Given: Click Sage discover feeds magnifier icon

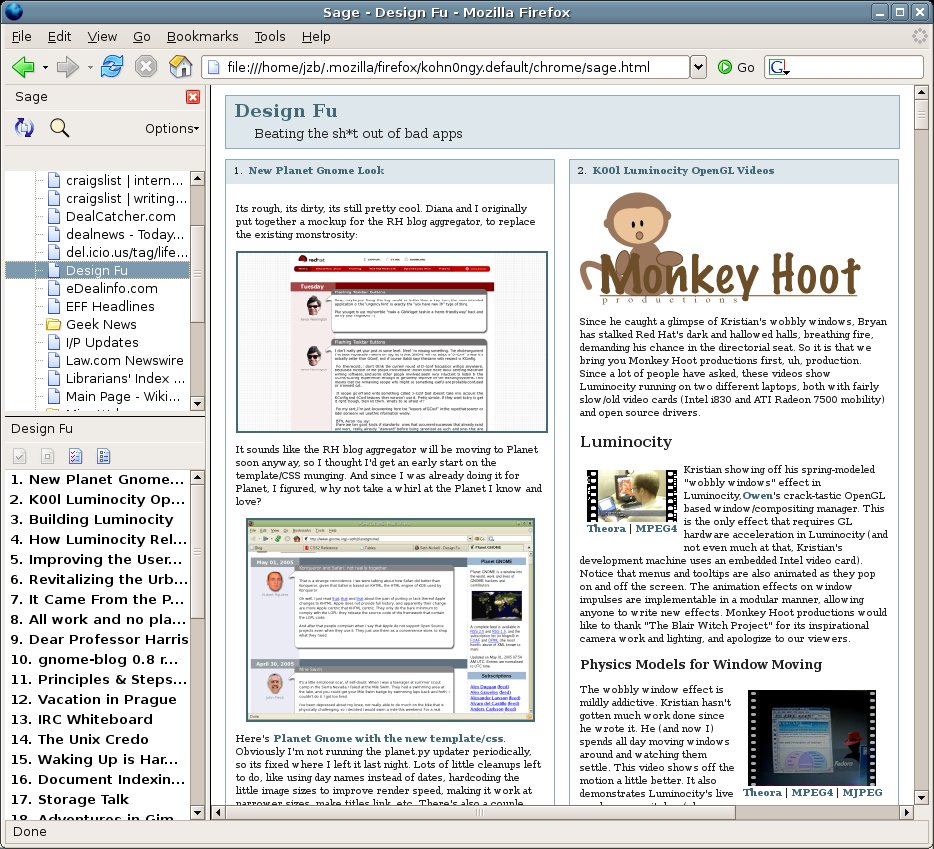Looking at the screenshot, I should [x=59, y=127].
